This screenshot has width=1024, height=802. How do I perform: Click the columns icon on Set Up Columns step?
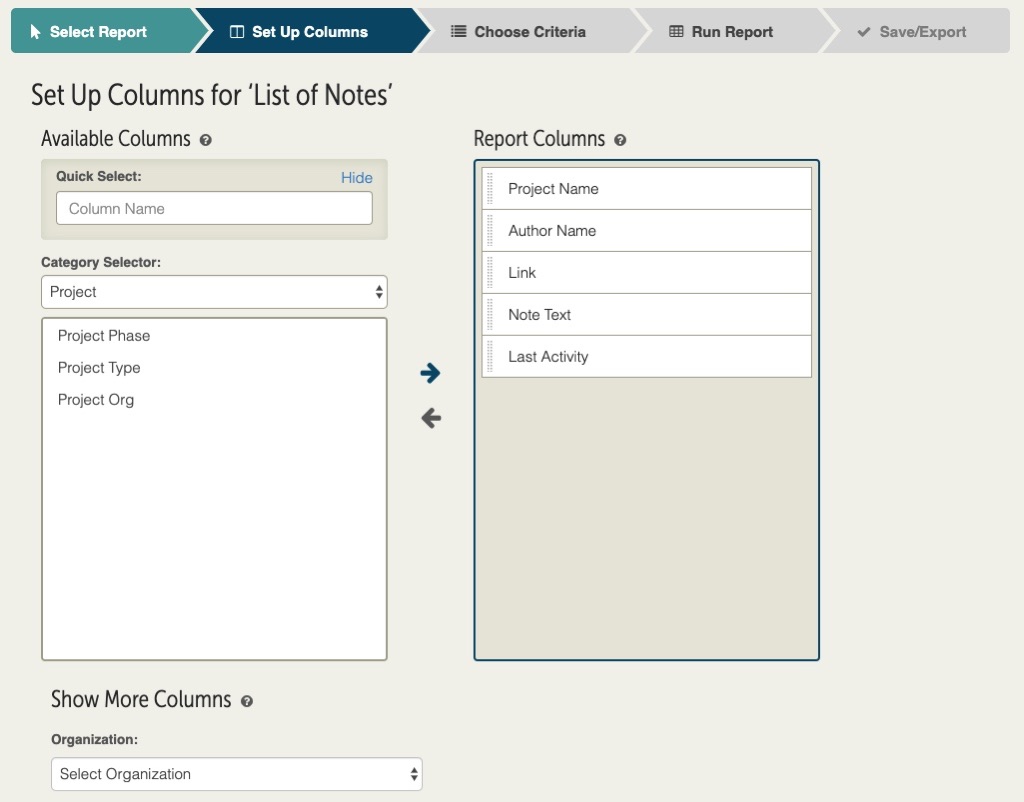237,31
